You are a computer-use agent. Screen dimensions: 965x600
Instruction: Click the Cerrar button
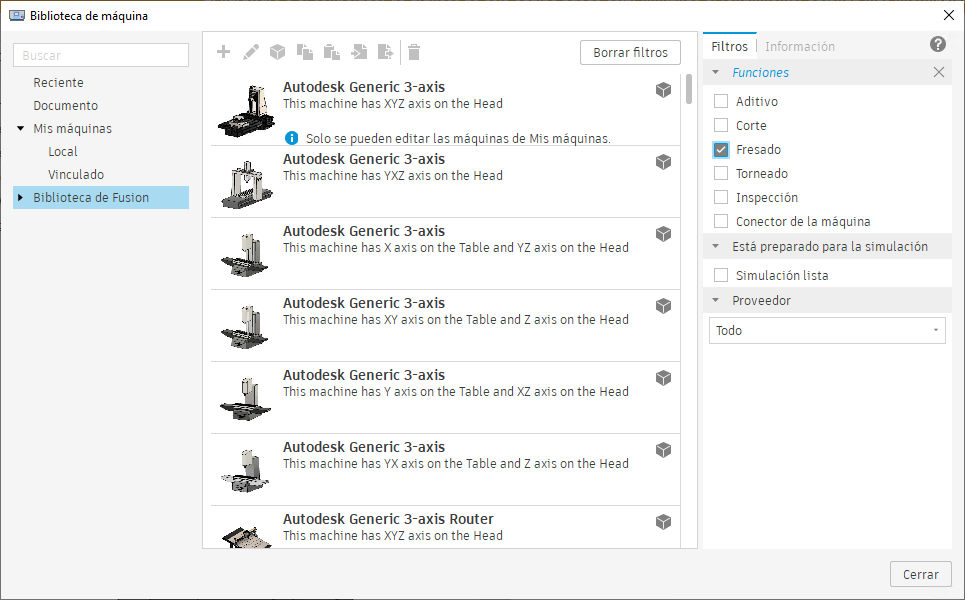click(x=921, y=574)
